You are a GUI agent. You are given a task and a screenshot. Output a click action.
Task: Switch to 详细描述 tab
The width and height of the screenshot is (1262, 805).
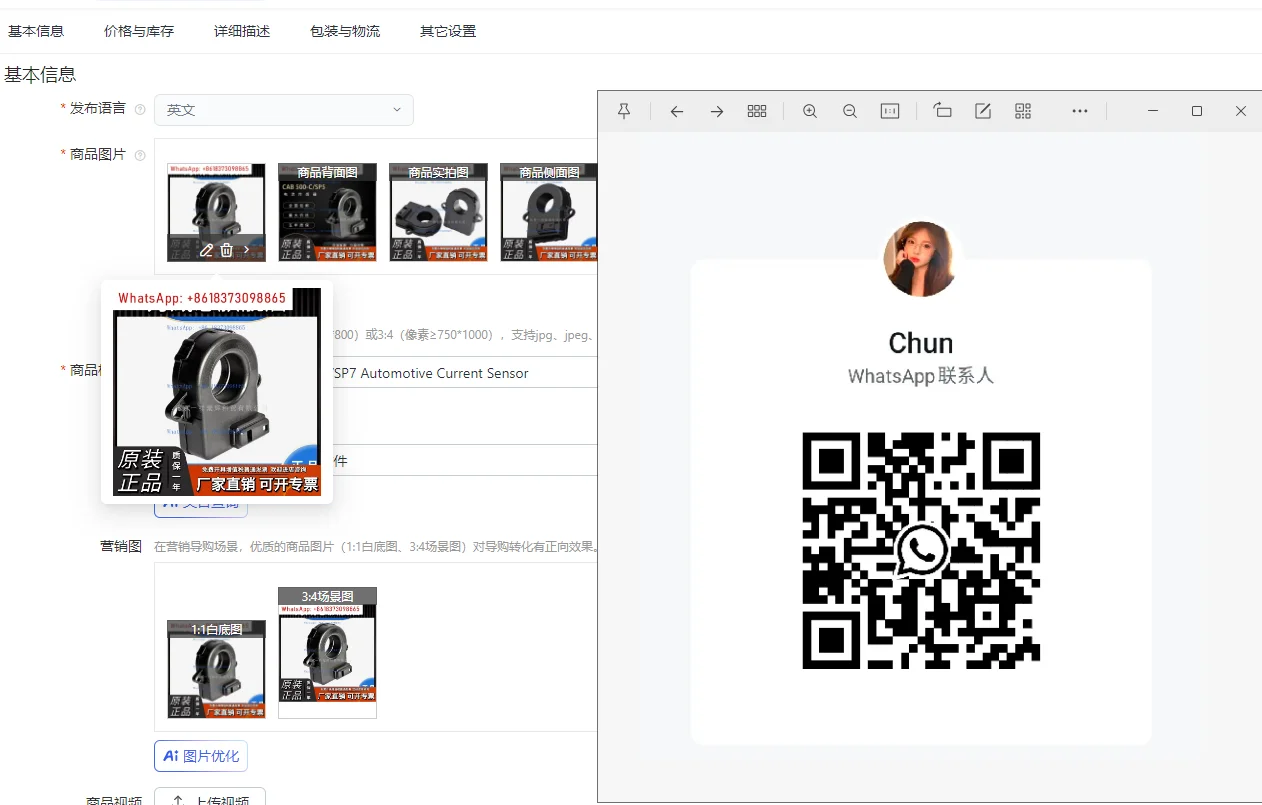[242, 31]
